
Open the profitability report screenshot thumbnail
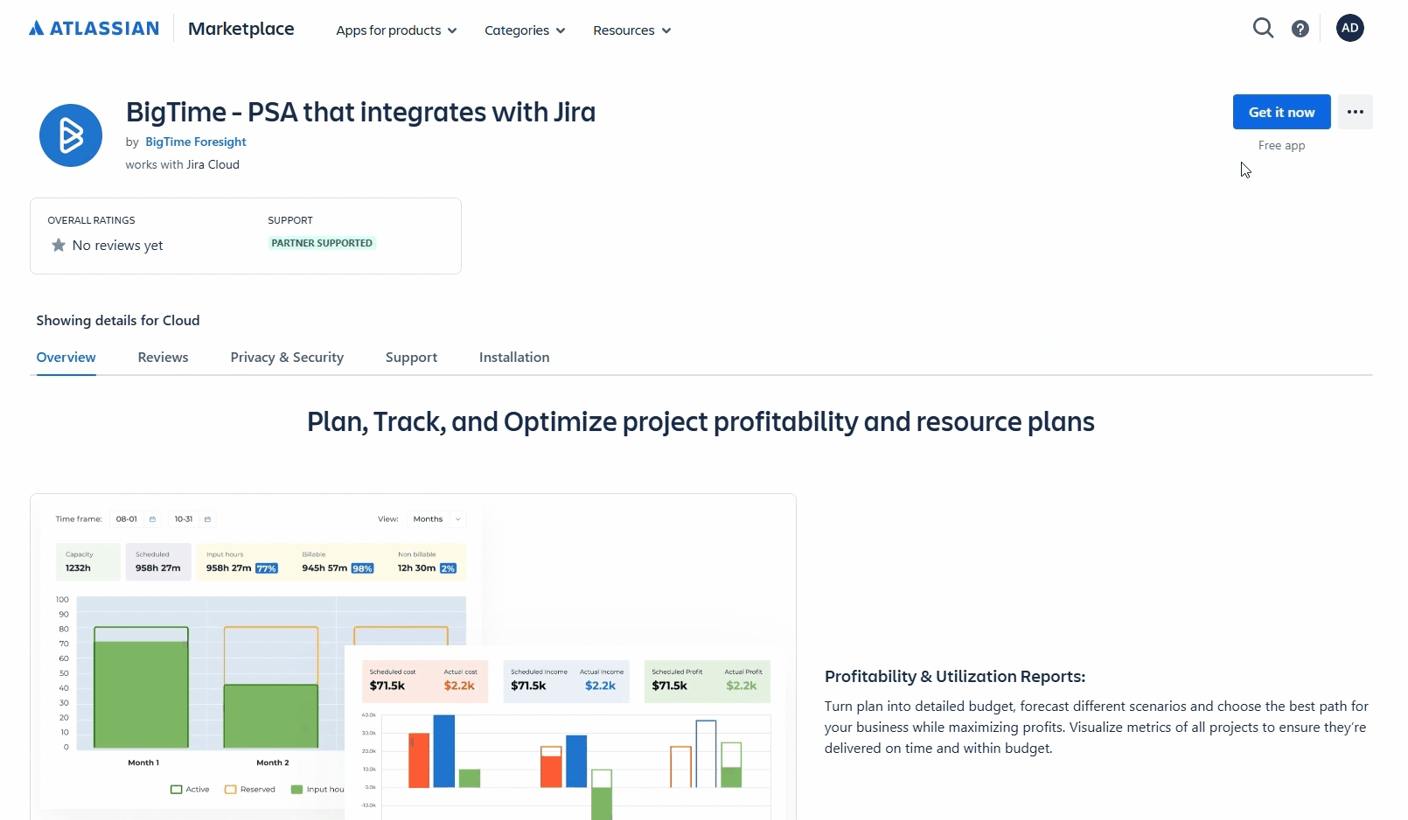(x=413, y=657)
